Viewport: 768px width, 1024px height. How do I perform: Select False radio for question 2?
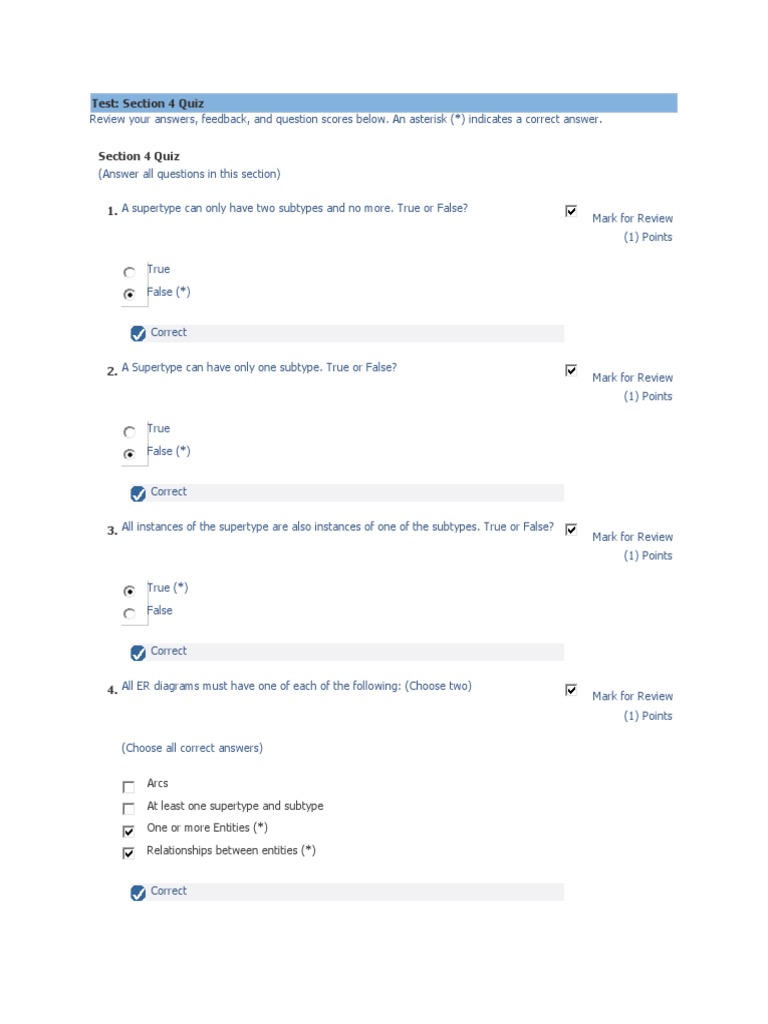tap(129, 454)
